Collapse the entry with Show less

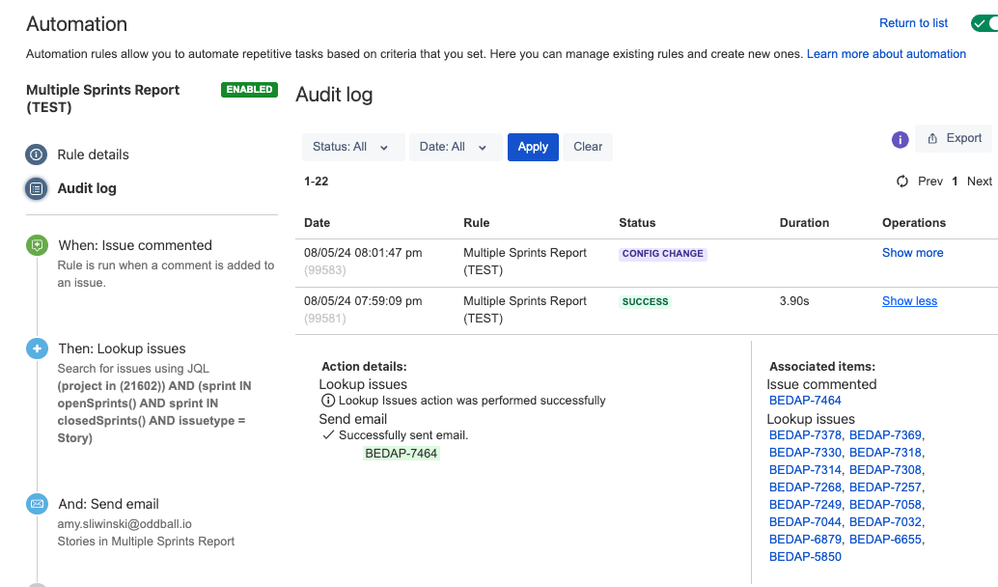(x=909, y=301)
